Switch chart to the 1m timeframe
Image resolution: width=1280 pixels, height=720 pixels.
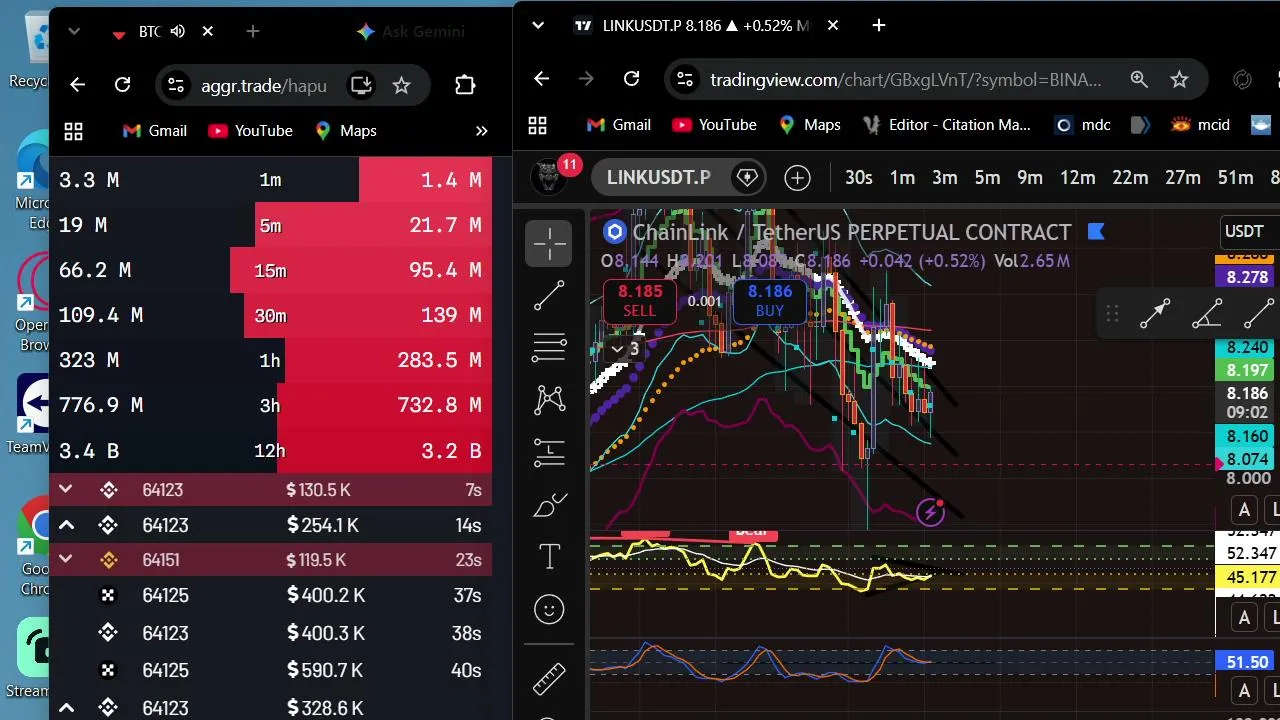click(902, 178)
